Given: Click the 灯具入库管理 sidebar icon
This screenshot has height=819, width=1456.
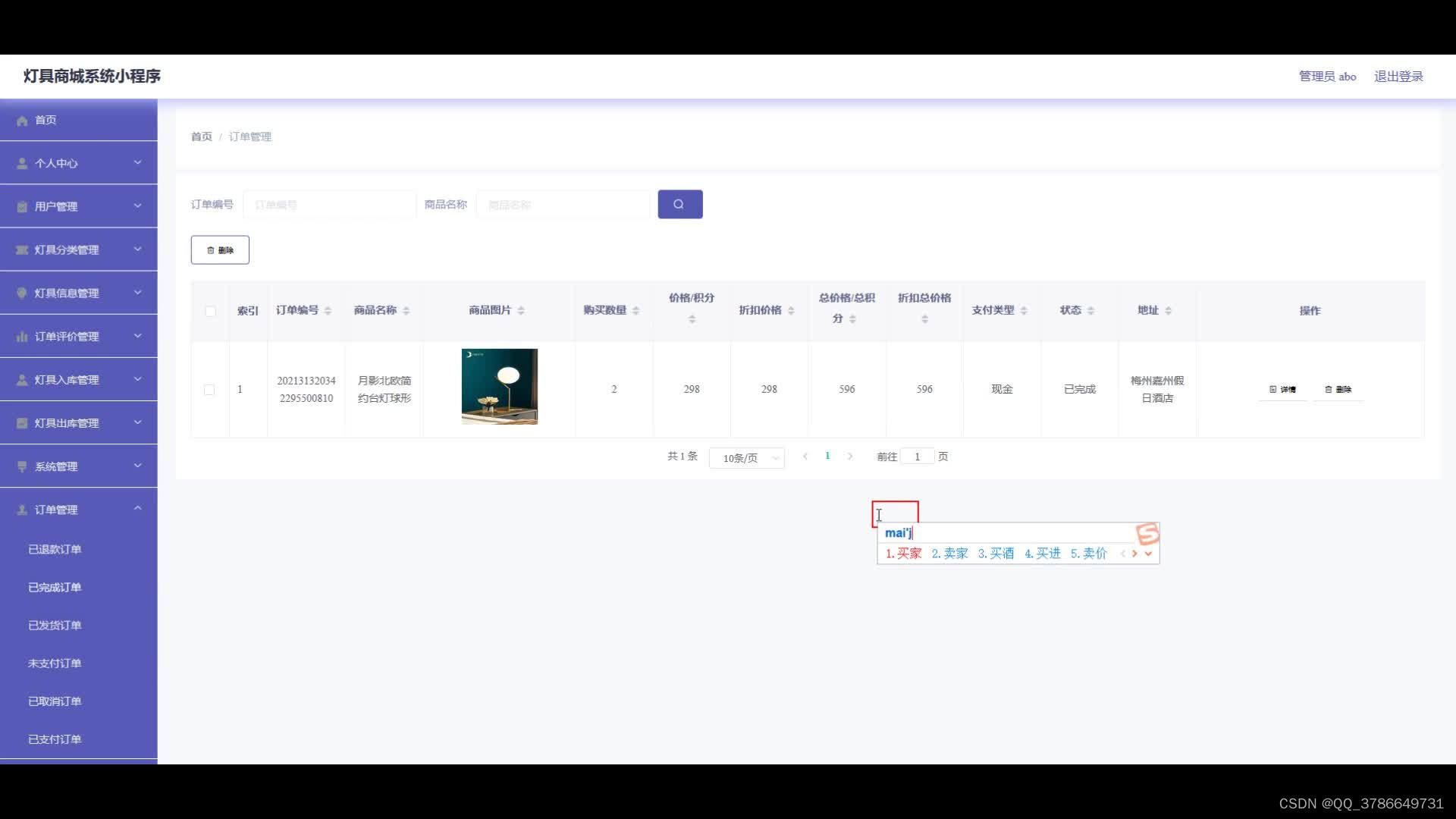Looking at the screenshot, I should 22,380.
